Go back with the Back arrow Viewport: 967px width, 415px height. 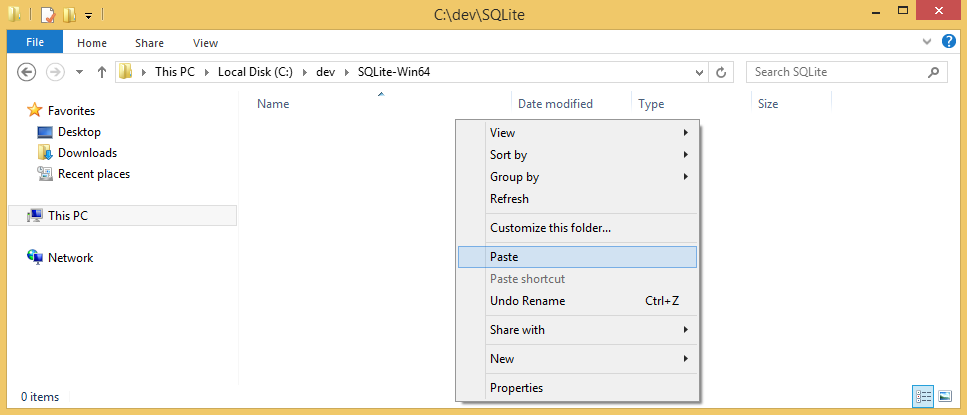coord(26,72)
